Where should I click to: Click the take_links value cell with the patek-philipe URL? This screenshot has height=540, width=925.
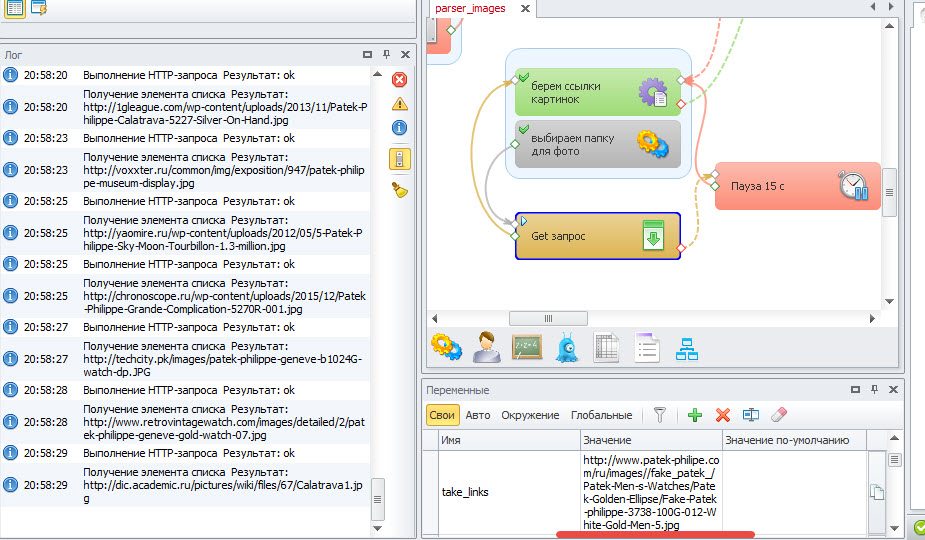tap(651, 492)
